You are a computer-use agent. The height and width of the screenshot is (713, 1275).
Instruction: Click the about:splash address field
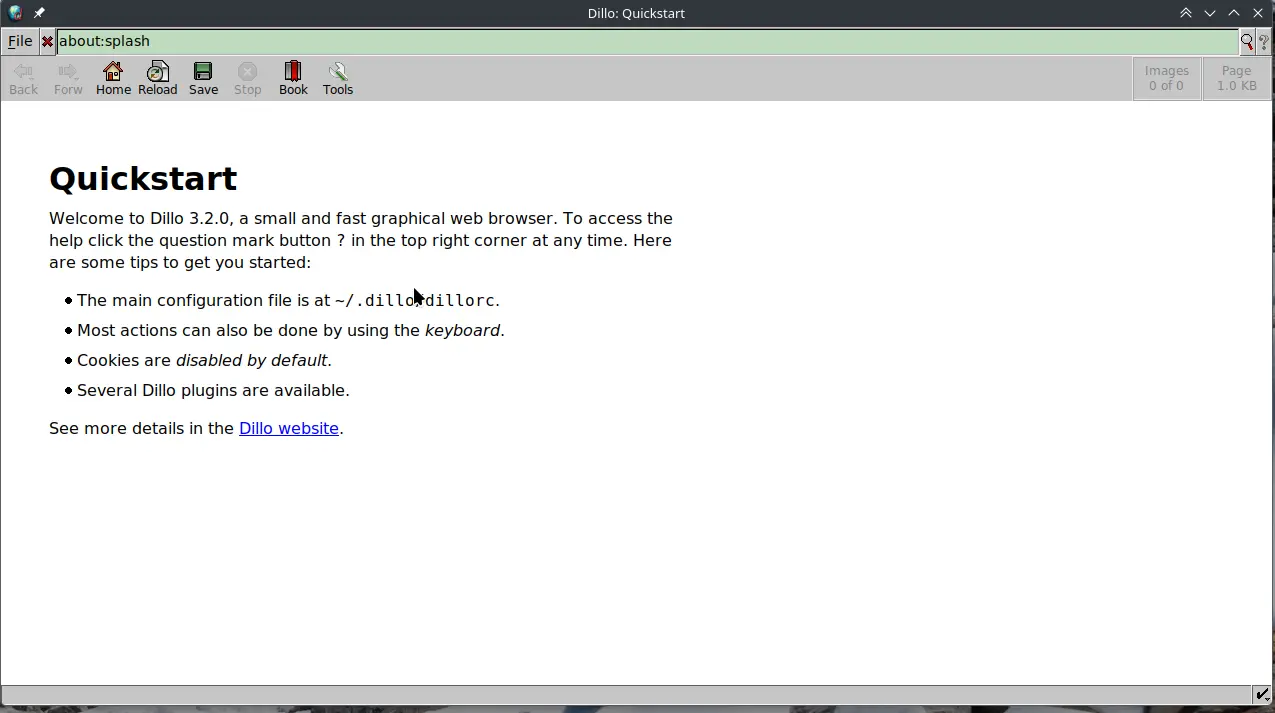pos(647,42)
